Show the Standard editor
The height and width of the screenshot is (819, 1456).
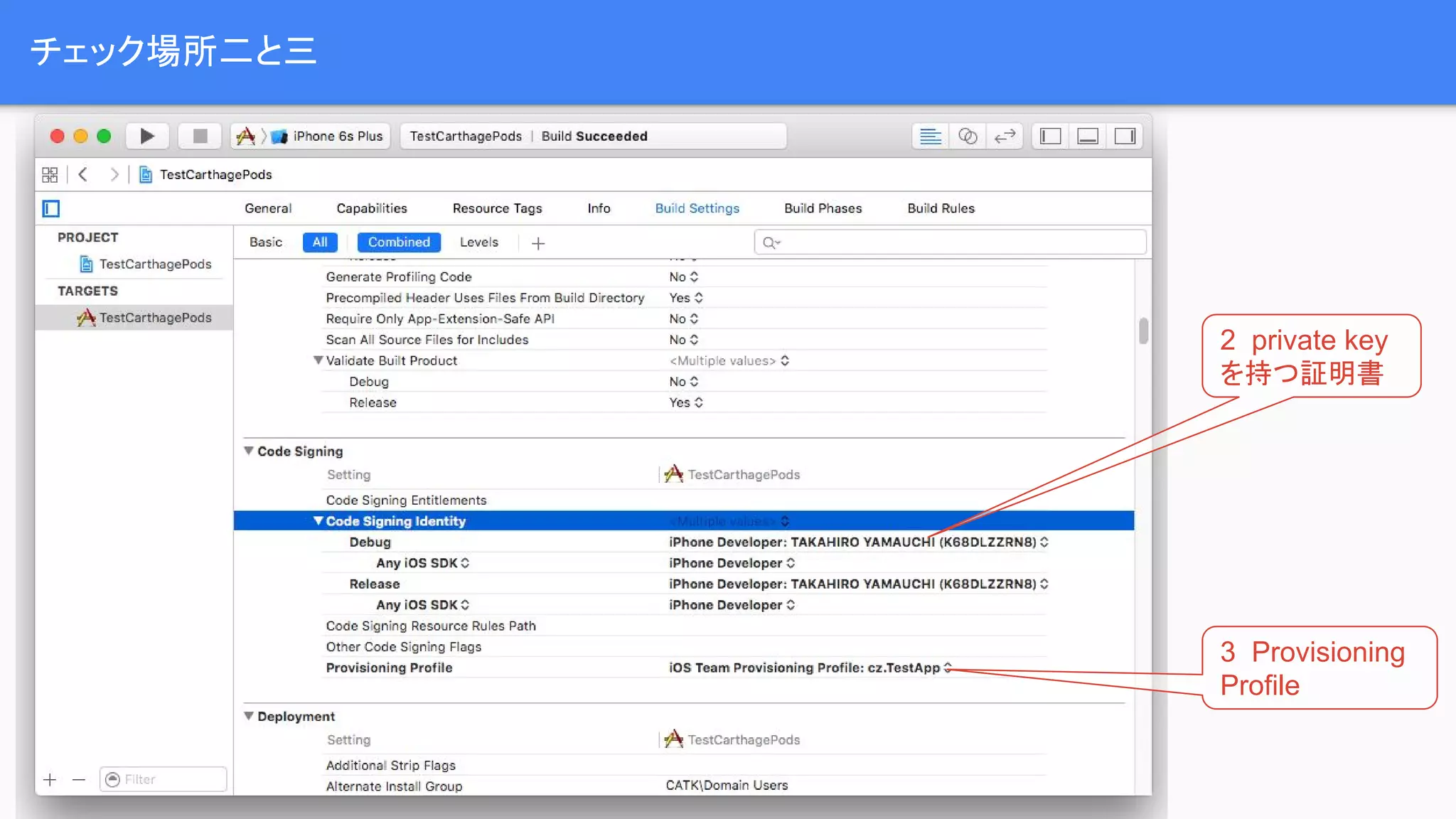pos(930,136)
